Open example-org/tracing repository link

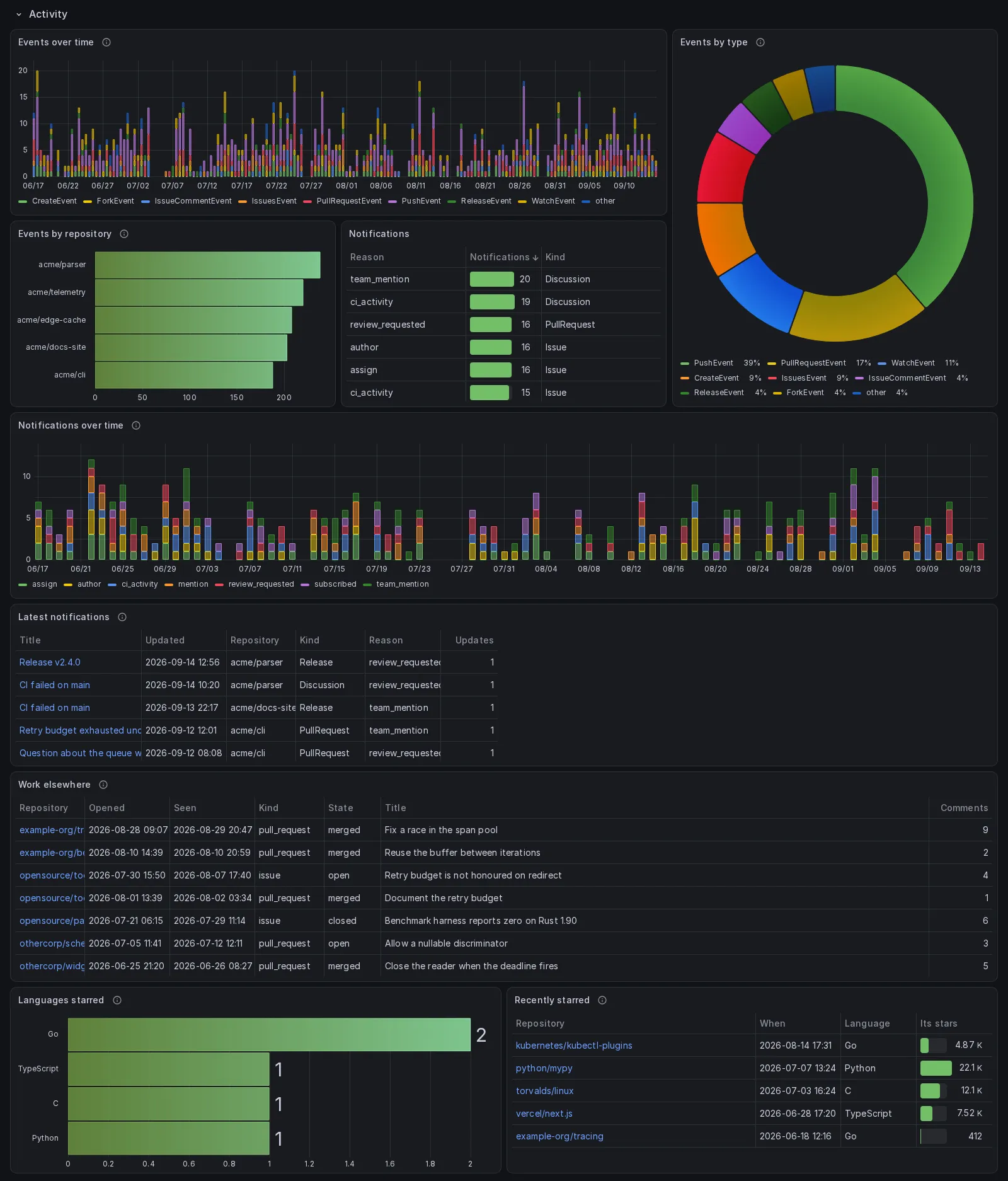pos(559,1136)
